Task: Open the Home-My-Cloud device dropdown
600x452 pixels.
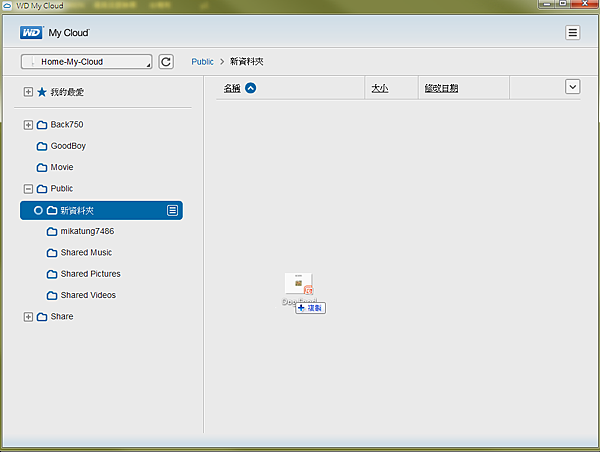Action: 86,62
